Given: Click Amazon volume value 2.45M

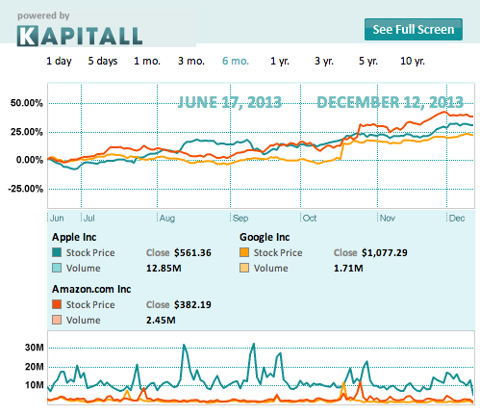Looking at the screenshot, I should pyautogui.click(x=161, y=320).
